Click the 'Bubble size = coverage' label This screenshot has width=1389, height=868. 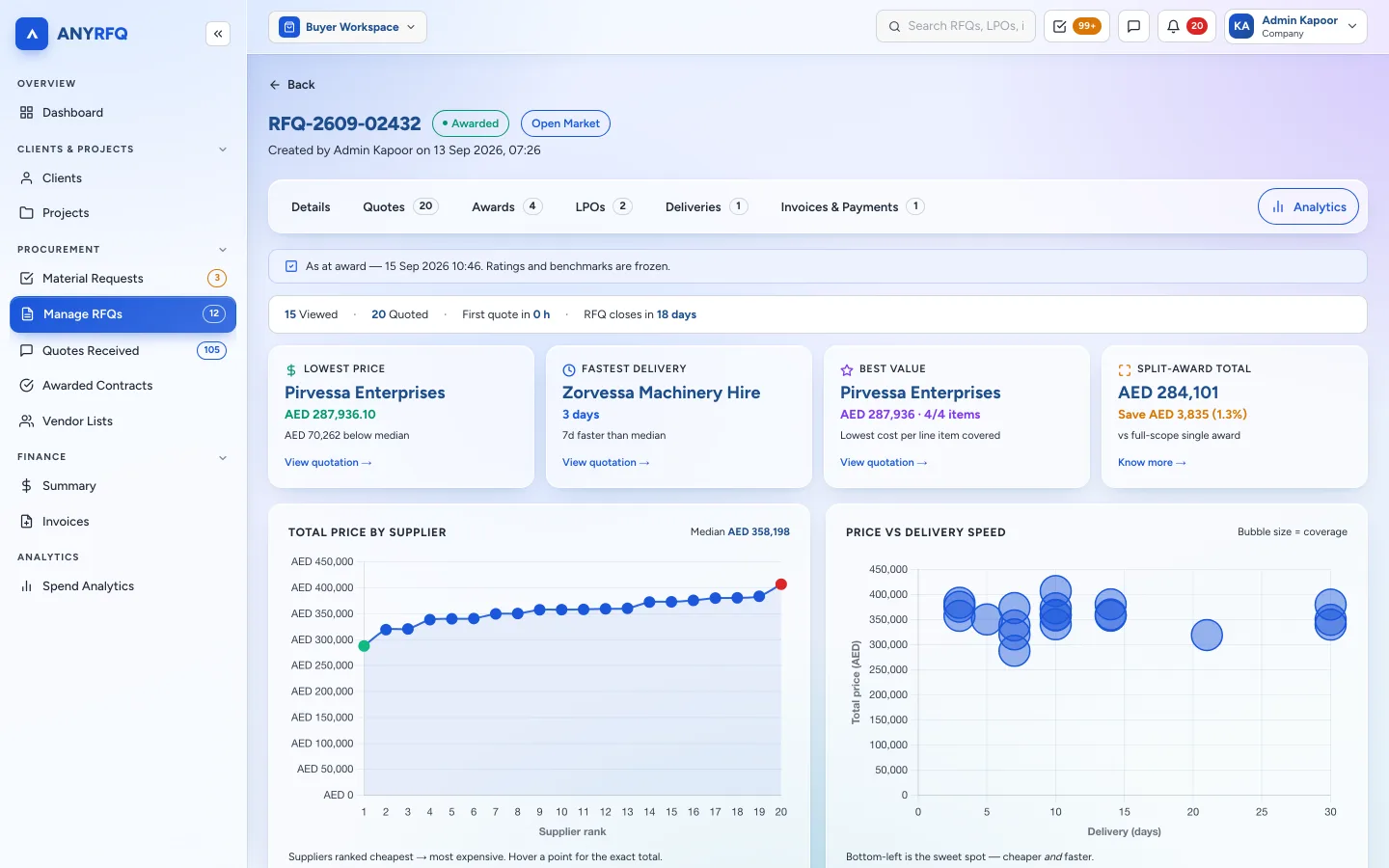coord(1293,532)
